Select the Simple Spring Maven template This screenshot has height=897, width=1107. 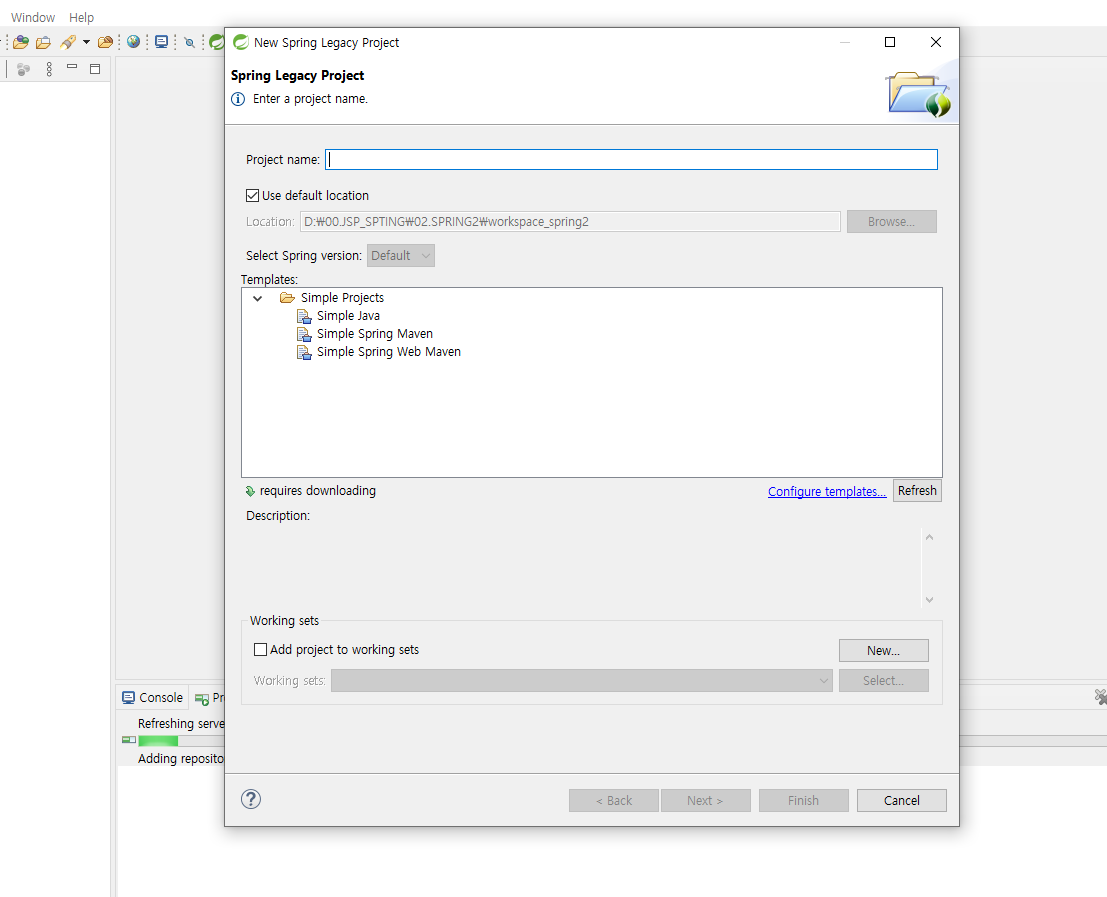click(x=374, y=334)
